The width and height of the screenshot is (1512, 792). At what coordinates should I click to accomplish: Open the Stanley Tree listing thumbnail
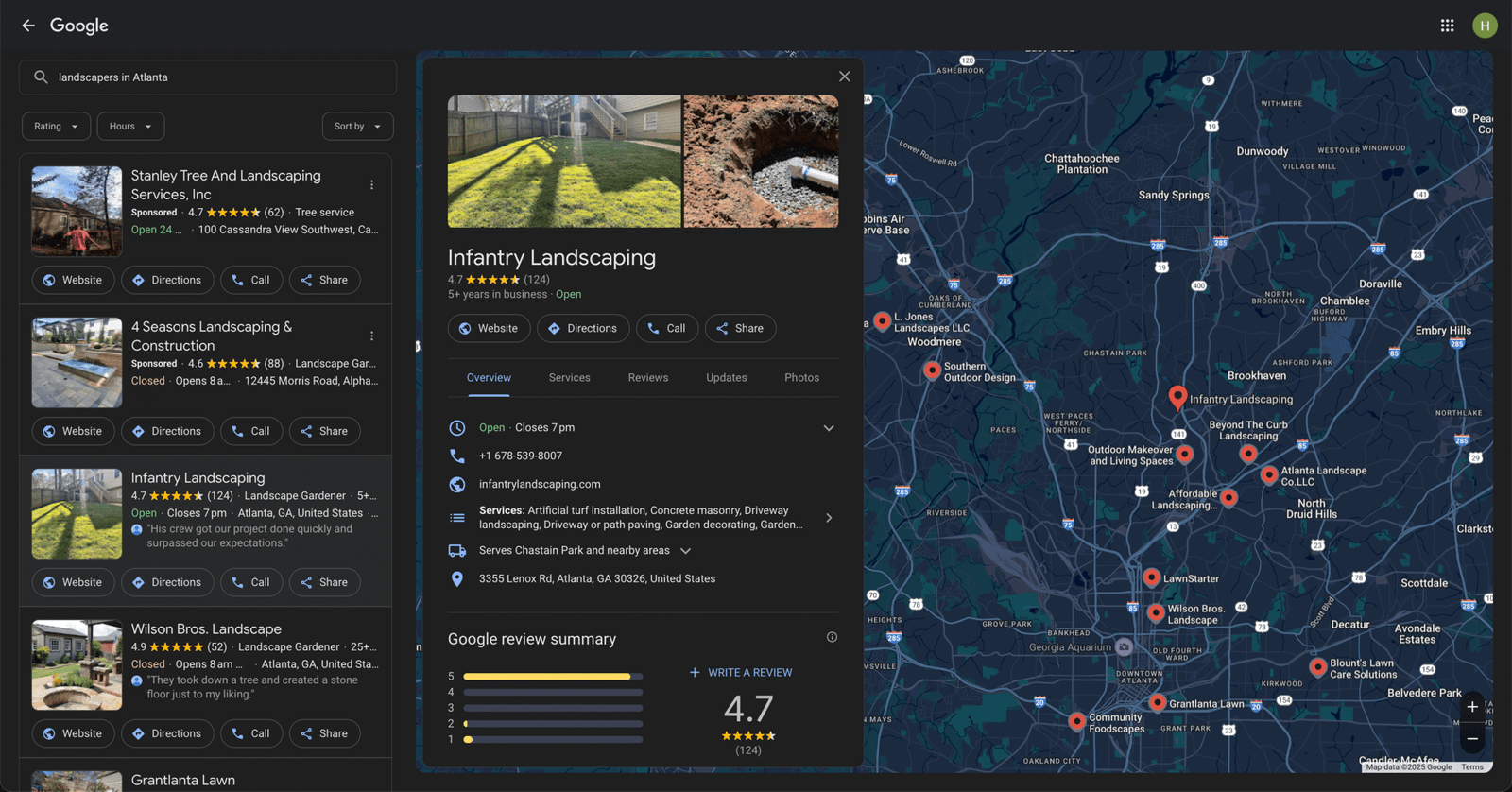(77, 211)
